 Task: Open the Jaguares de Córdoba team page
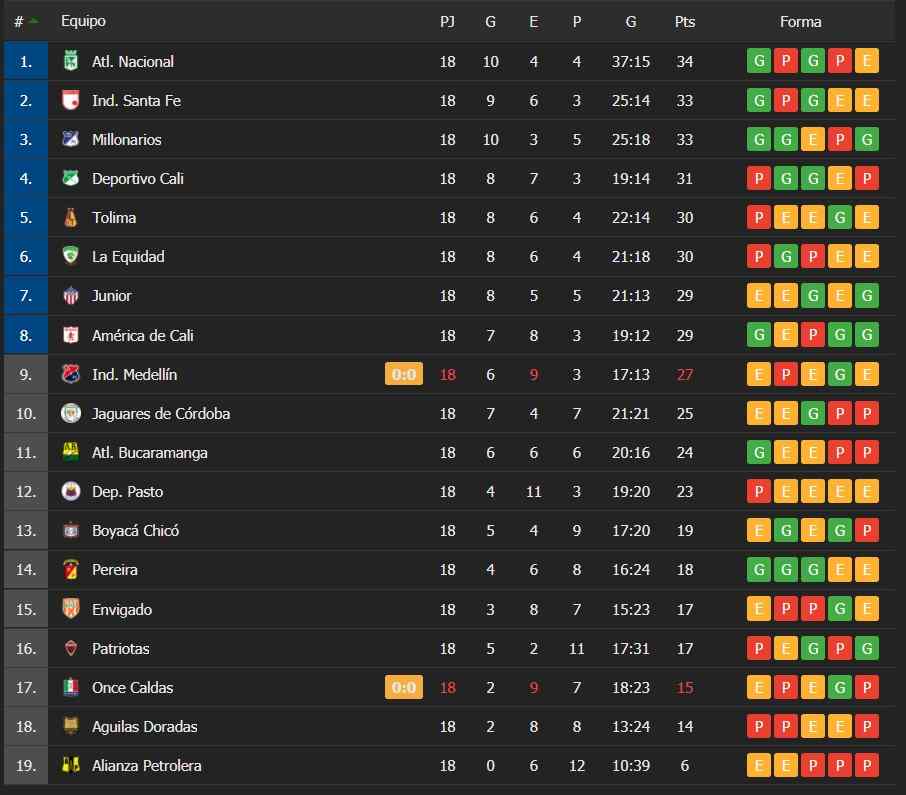(x=161, y=414)
